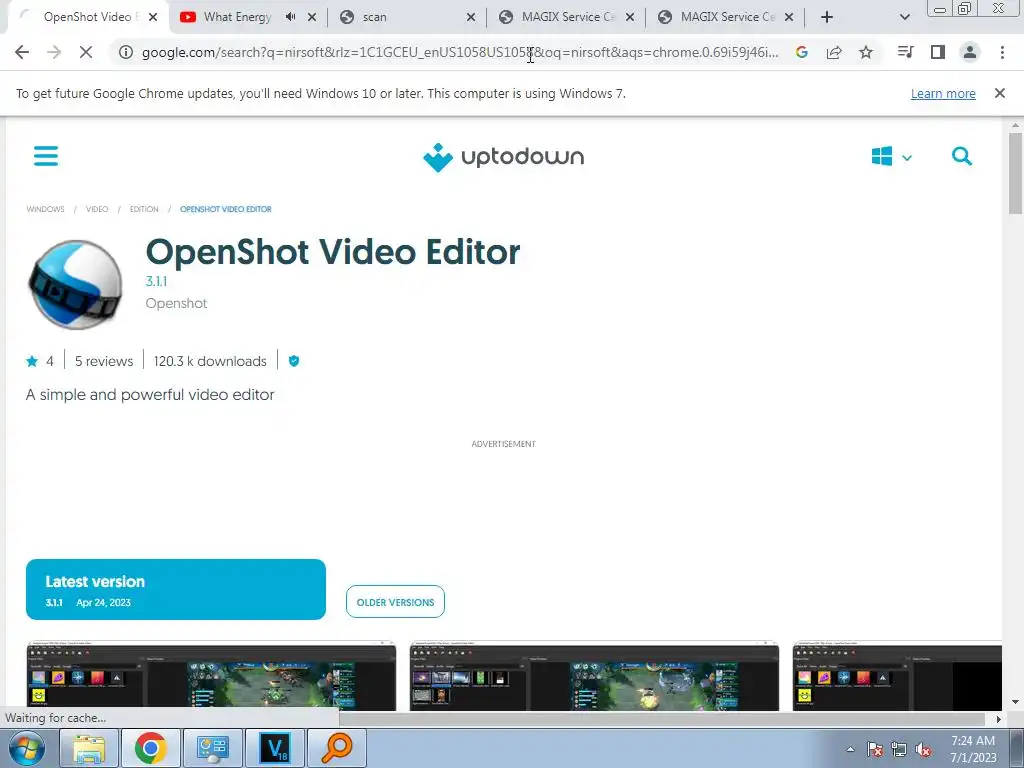The width and height of the screenshot is (1024, 768).
Task: Click the network tray icon
Action: (899, 749)
